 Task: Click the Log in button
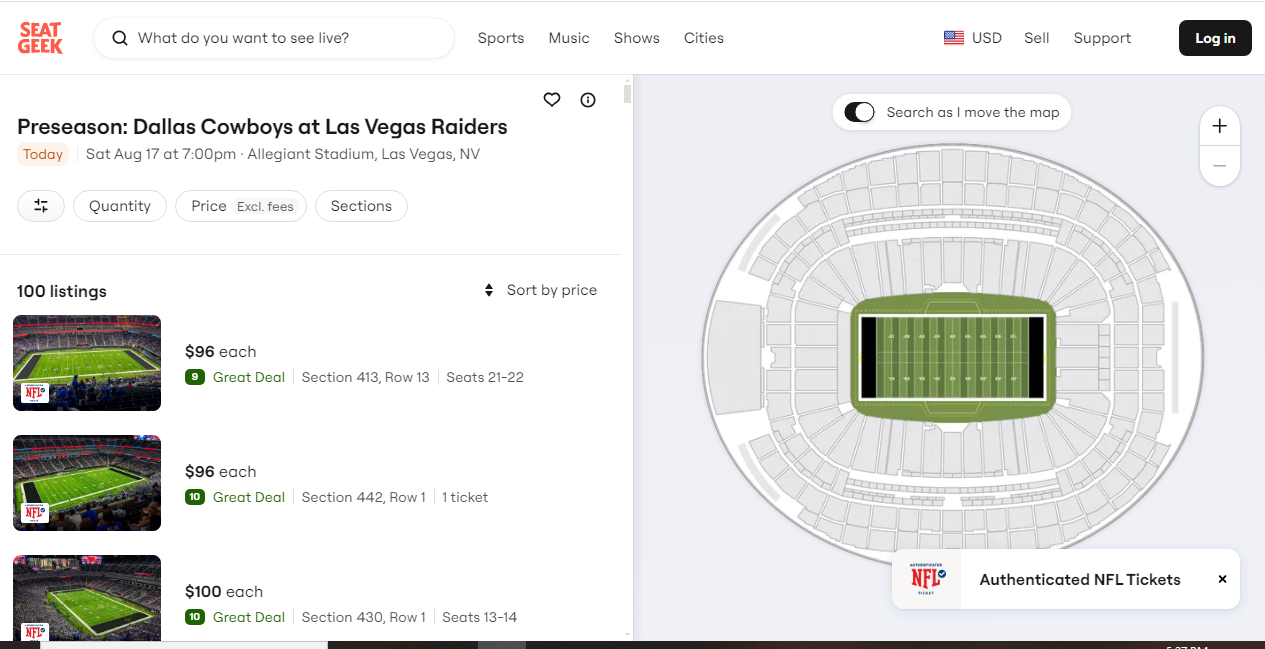tap(1215, 38)
